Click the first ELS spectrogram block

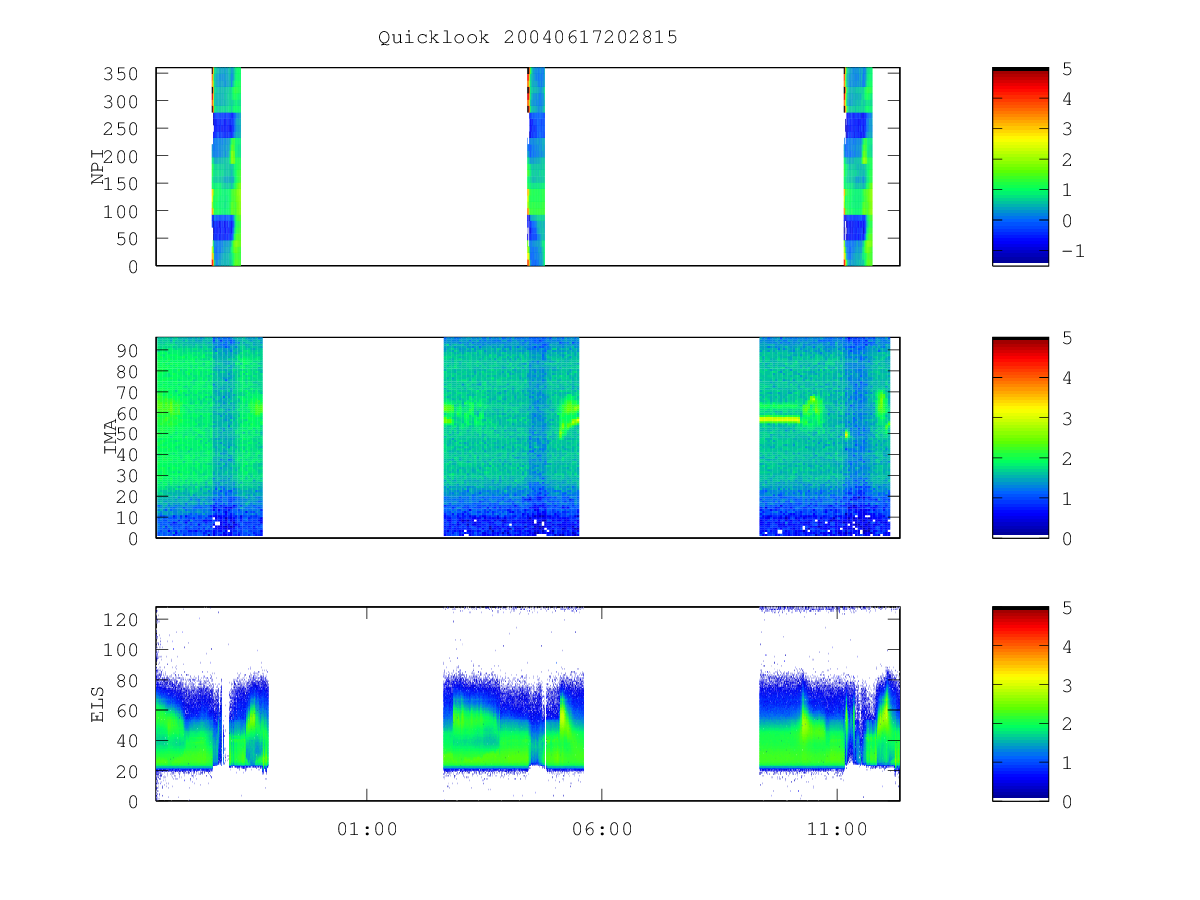click(212, 720)
